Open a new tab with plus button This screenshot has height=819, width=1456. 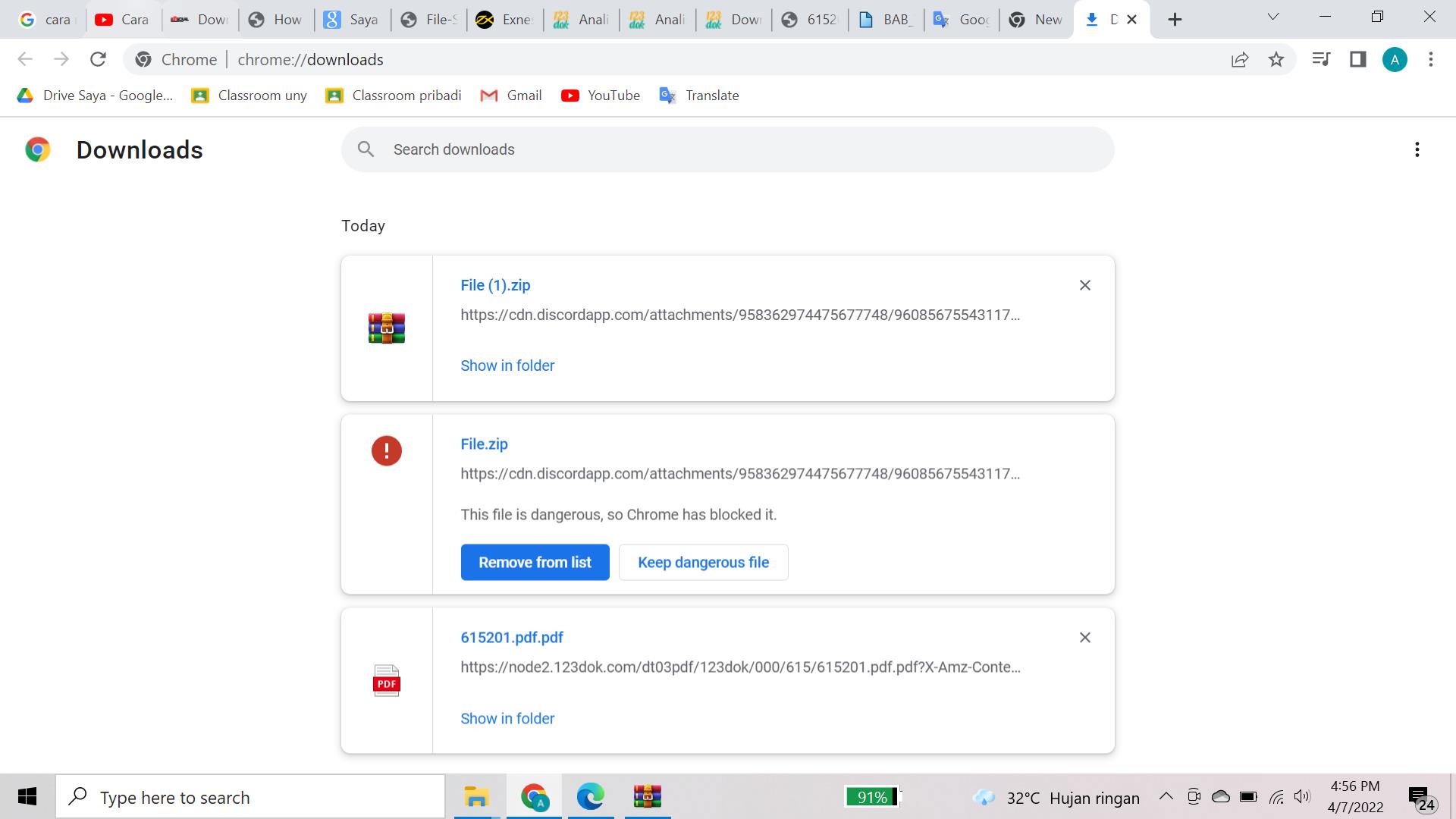[1175, 20]
